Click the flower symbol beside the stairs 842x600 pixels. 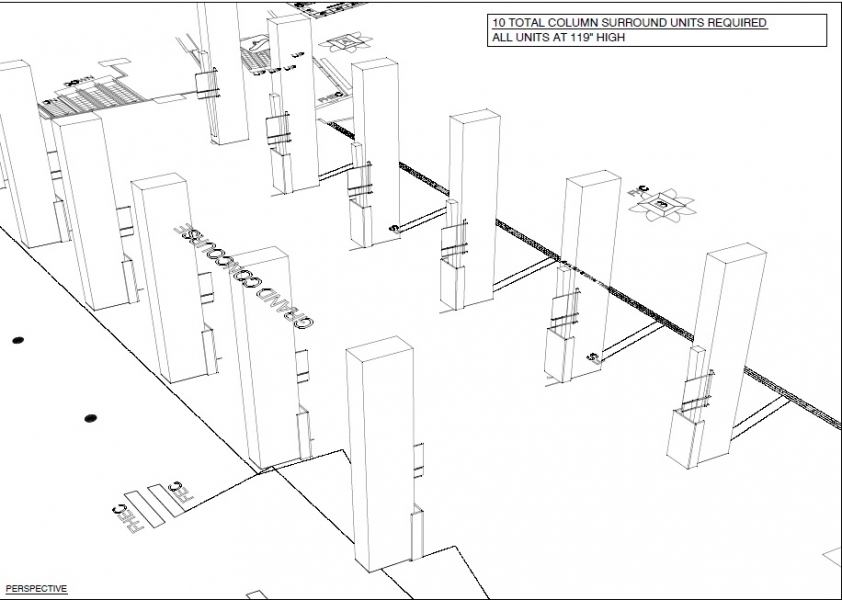(349, 43)
